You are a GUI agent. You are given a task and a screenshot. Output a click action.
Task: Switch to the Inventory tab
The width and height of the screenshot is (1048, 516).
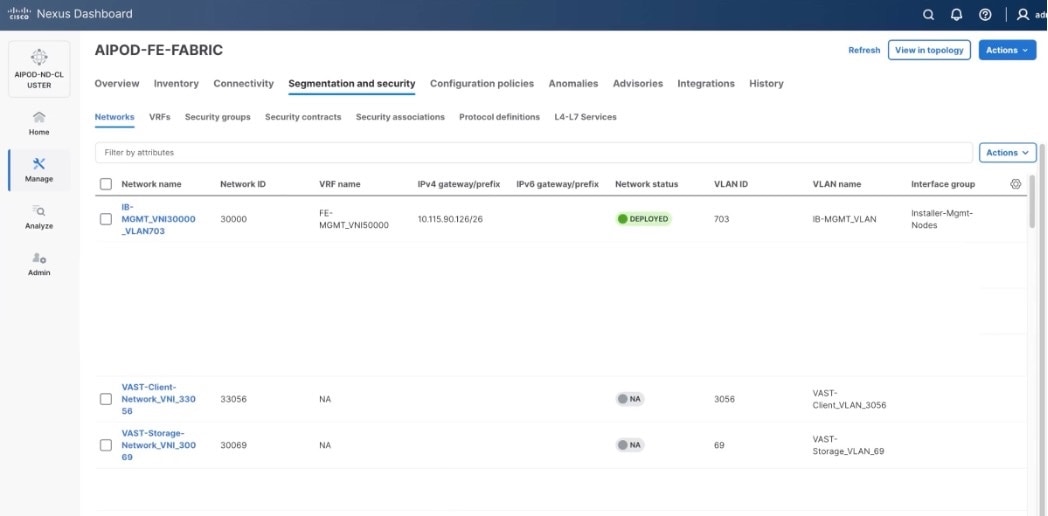click(176, 84)
